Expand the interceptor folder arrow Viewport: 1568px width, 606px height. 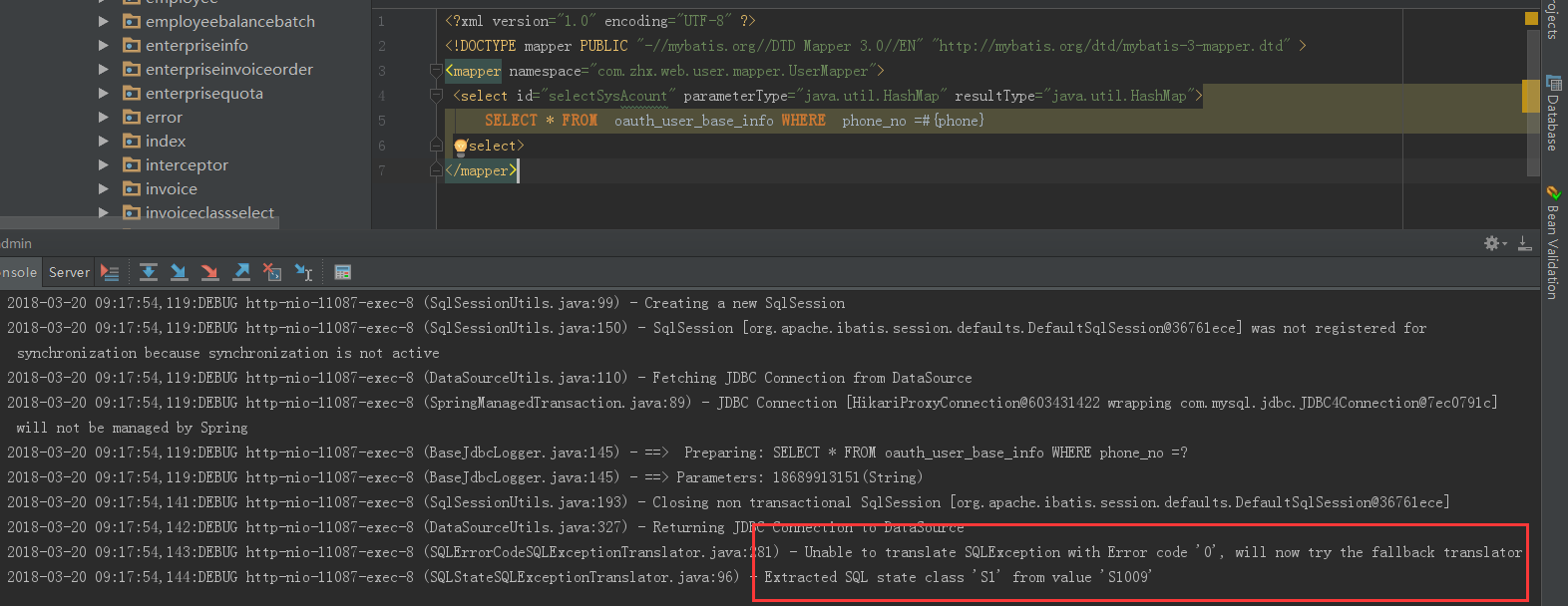click(x=104, y=164)
